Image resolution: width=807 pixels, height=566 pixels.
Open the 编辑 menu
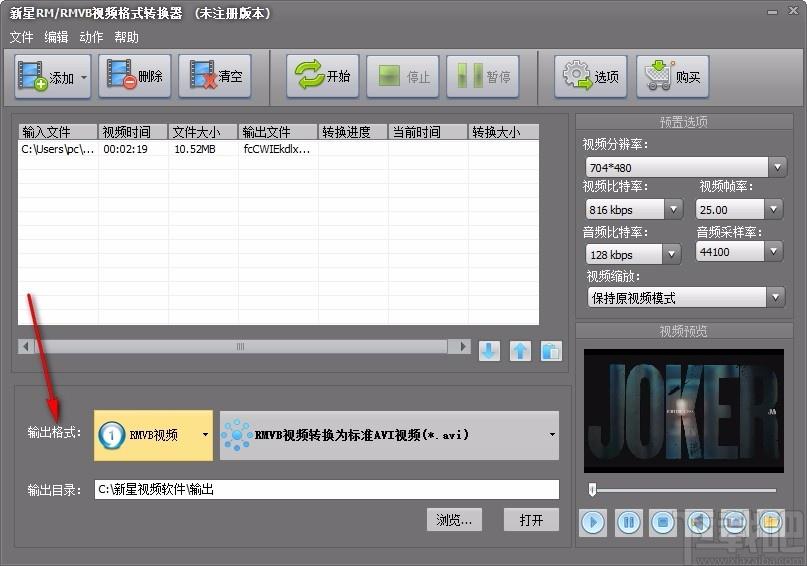(56, 37)
